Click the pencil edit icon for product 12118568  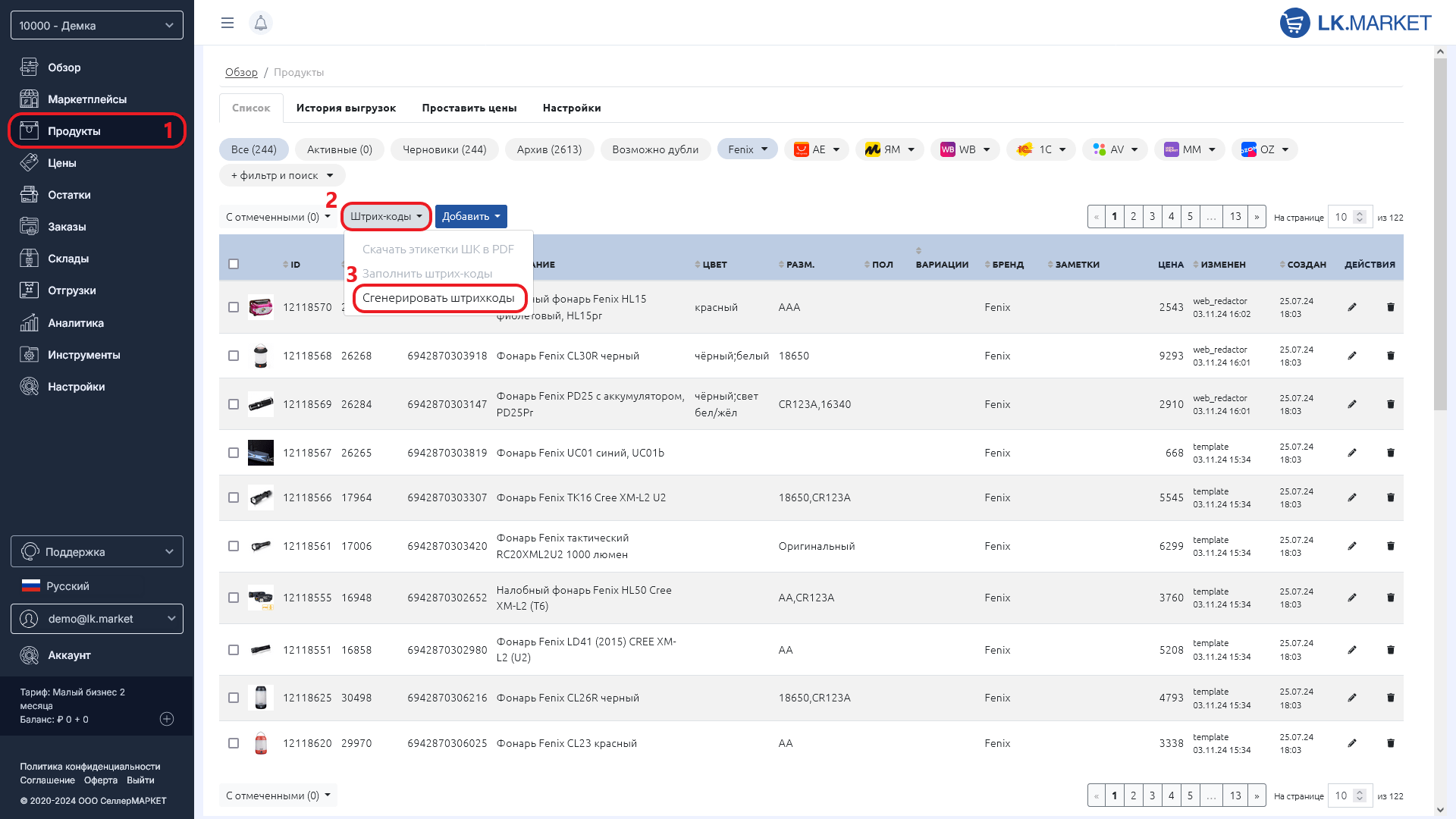[x=1351, y=356]
